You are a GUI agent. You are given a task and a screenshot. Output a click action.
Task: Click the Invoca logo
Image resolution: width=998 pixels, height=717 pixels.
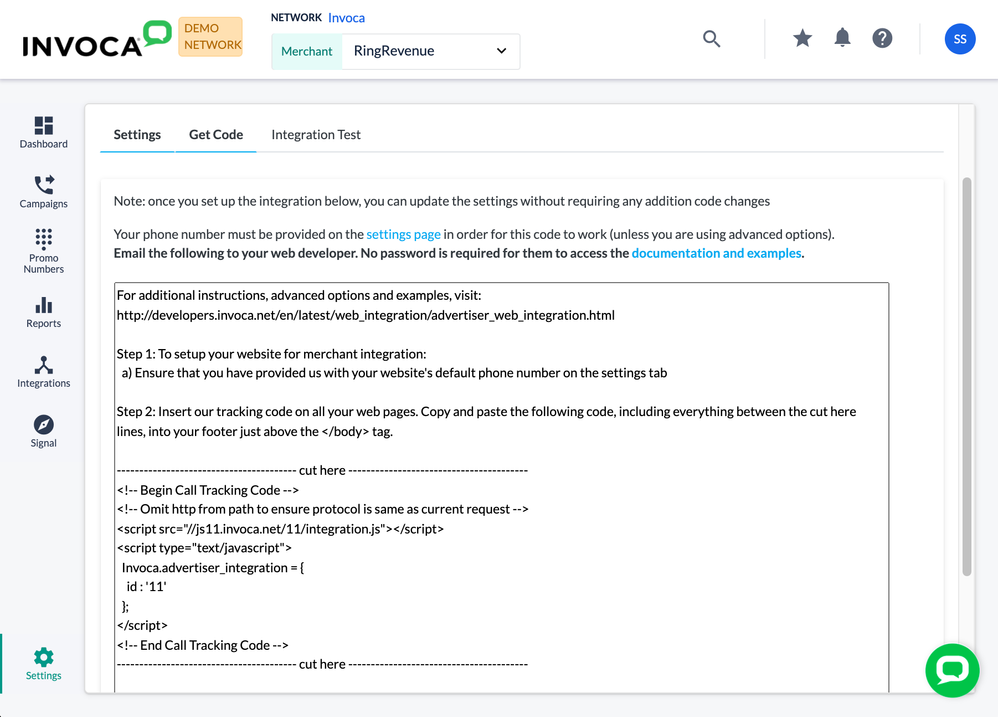(97, 39)
